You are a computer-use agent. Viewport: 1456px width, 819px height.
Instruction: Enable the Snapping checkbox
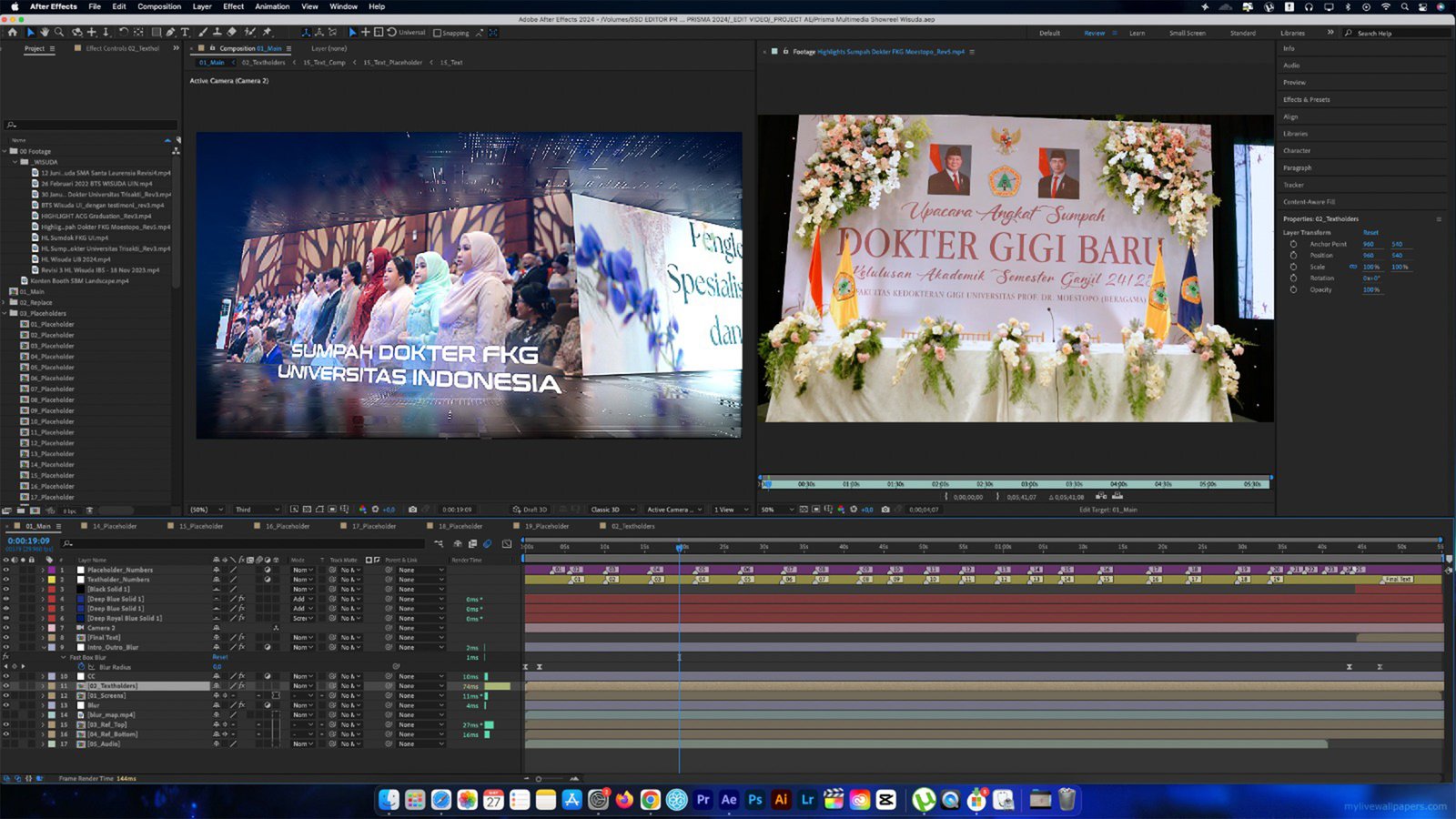438,33
